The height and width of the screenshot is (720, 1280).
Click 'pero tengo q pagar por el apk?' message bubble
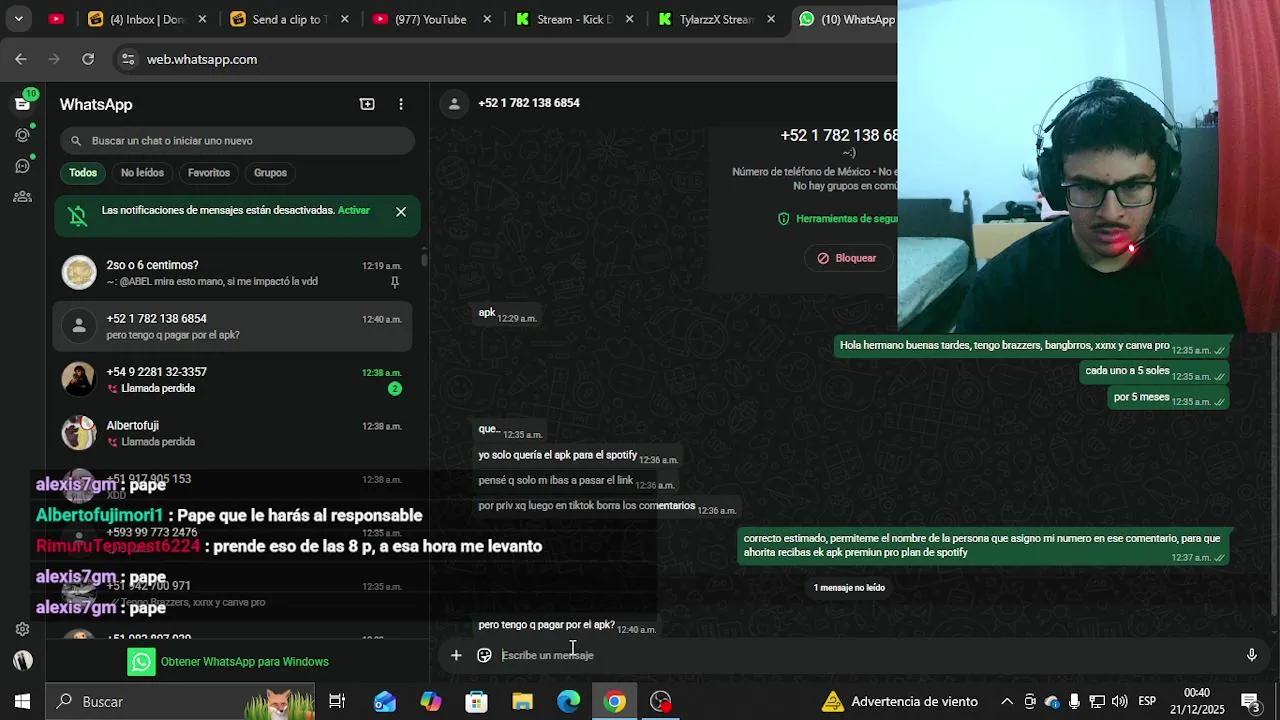[566, 626]
